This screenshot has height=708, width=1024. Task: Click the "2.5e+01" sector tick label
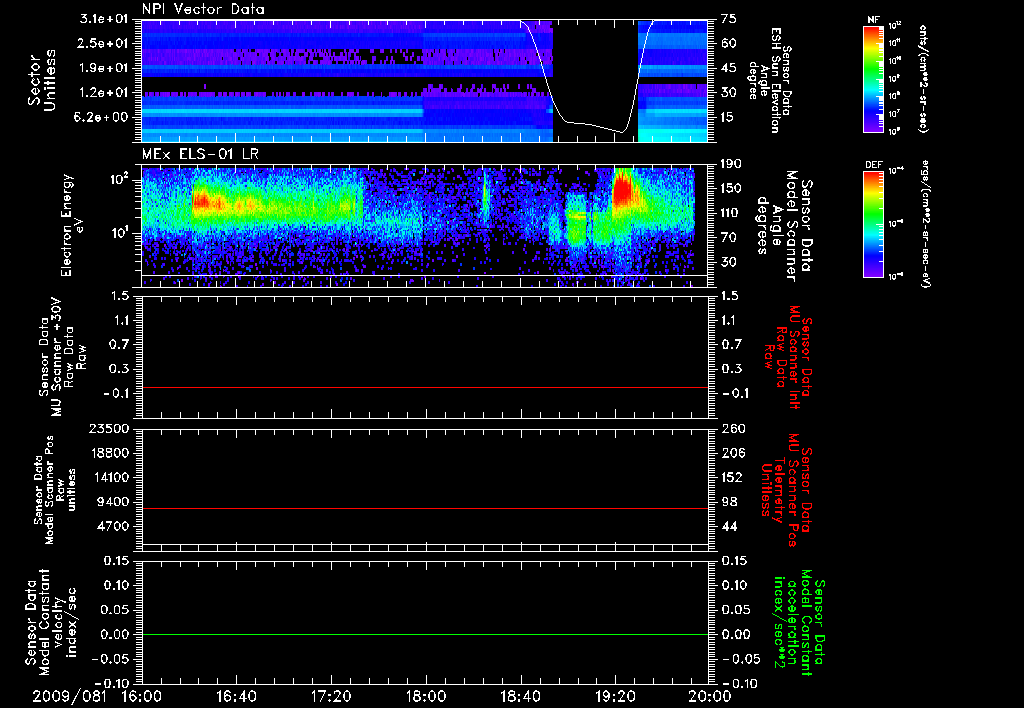pos(104,43)
